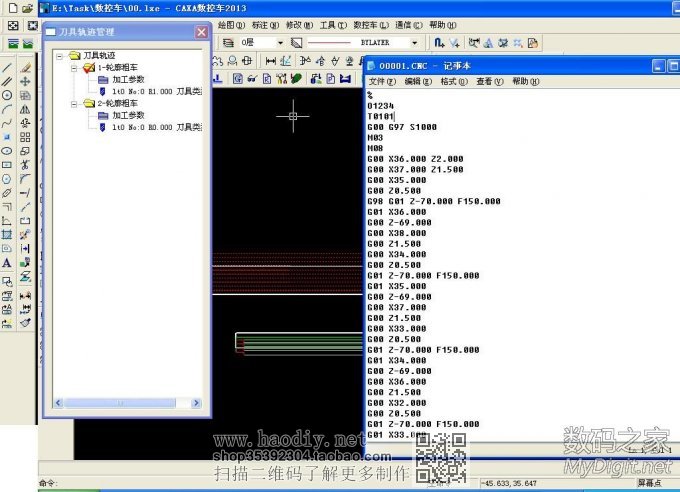Select the Circle drawing tool

[x=7, y=95]
